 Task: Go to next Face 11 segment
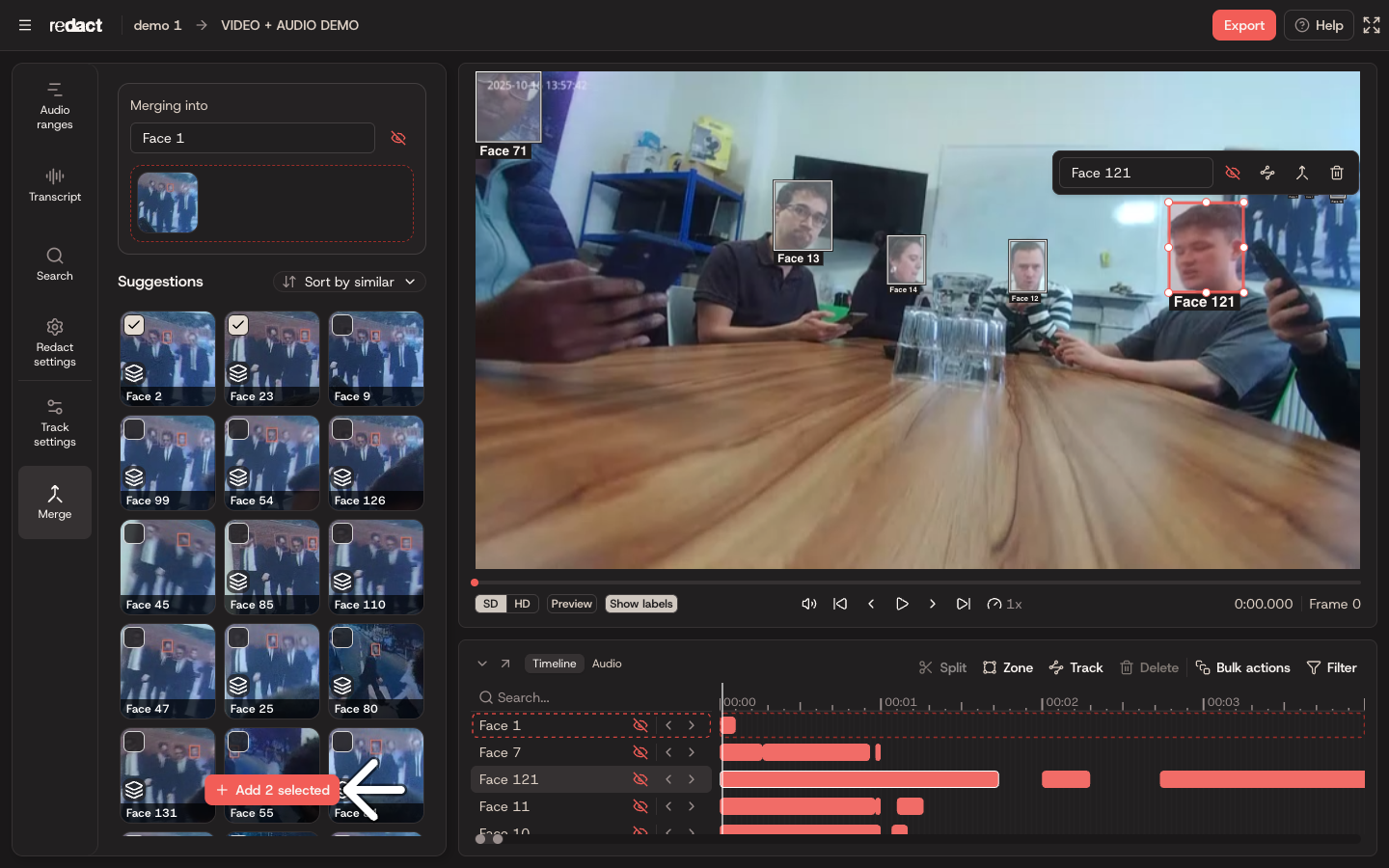coord(692,806)
